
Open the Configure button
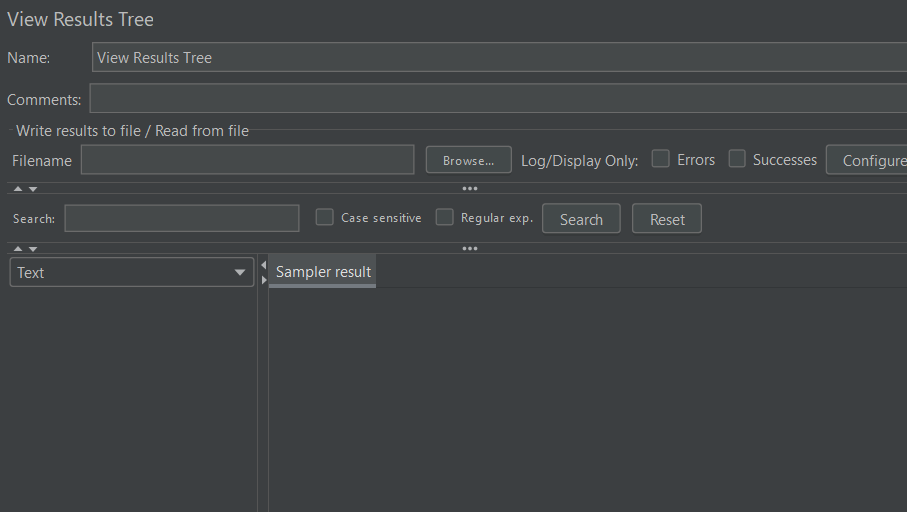[x=867, y=160]
